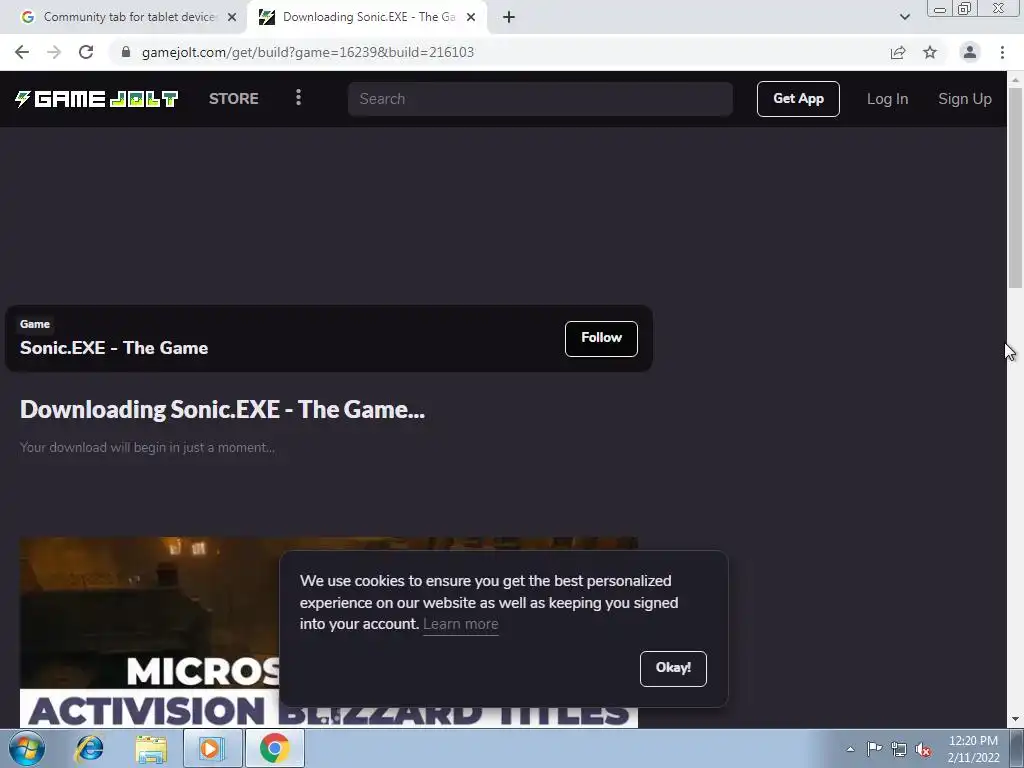Open the Action Center flag icon
This screenshot has height=768, width=1024.
pos(874,748)
